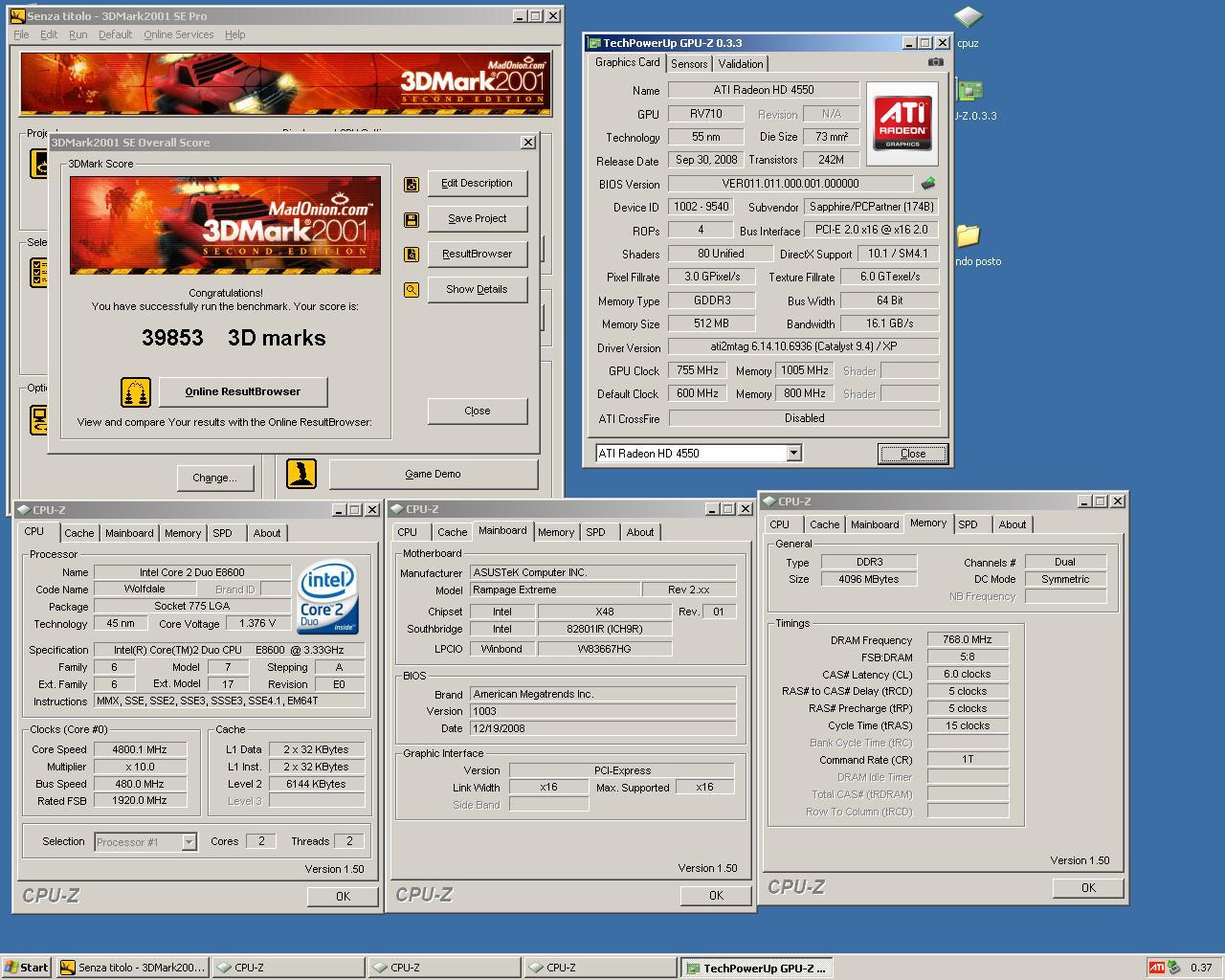
Task: Click the Intel Core 2 Duo logo
Action: point(327,599)
